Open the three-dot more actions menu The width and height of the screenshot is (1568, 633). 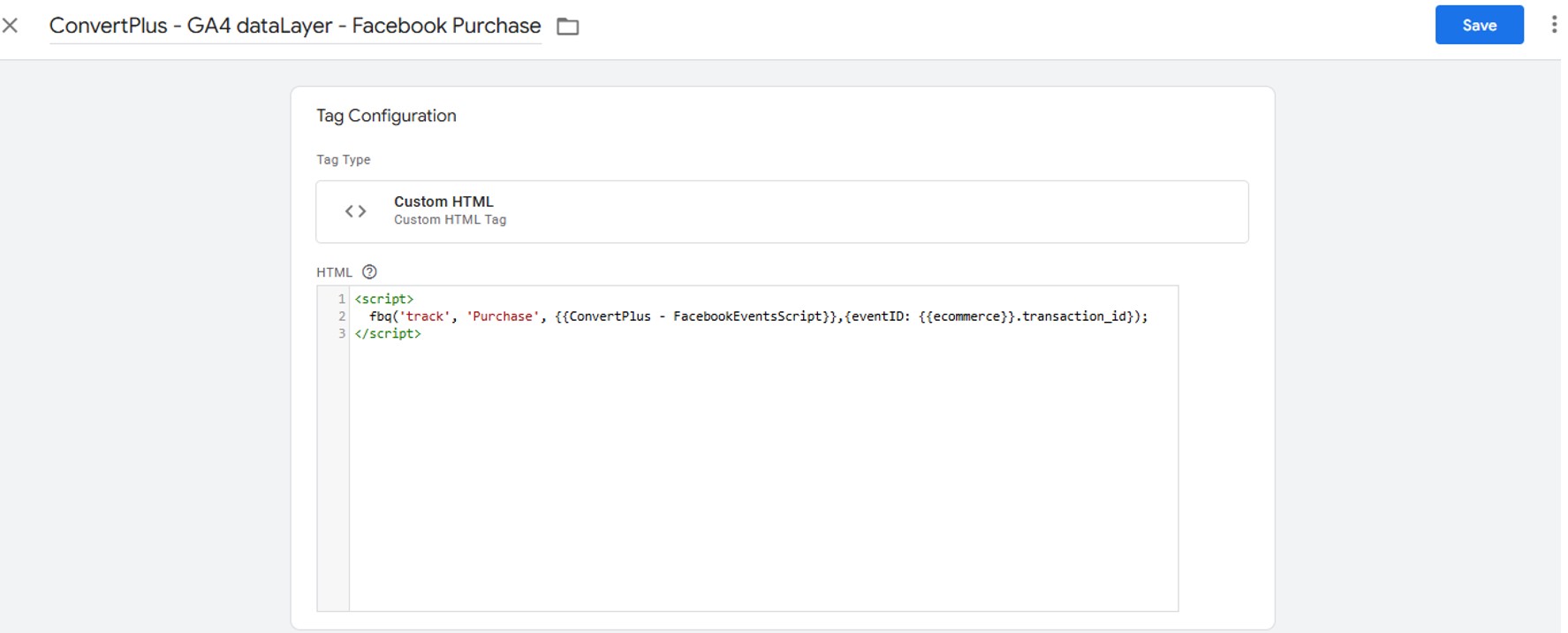pos(1554,25)
